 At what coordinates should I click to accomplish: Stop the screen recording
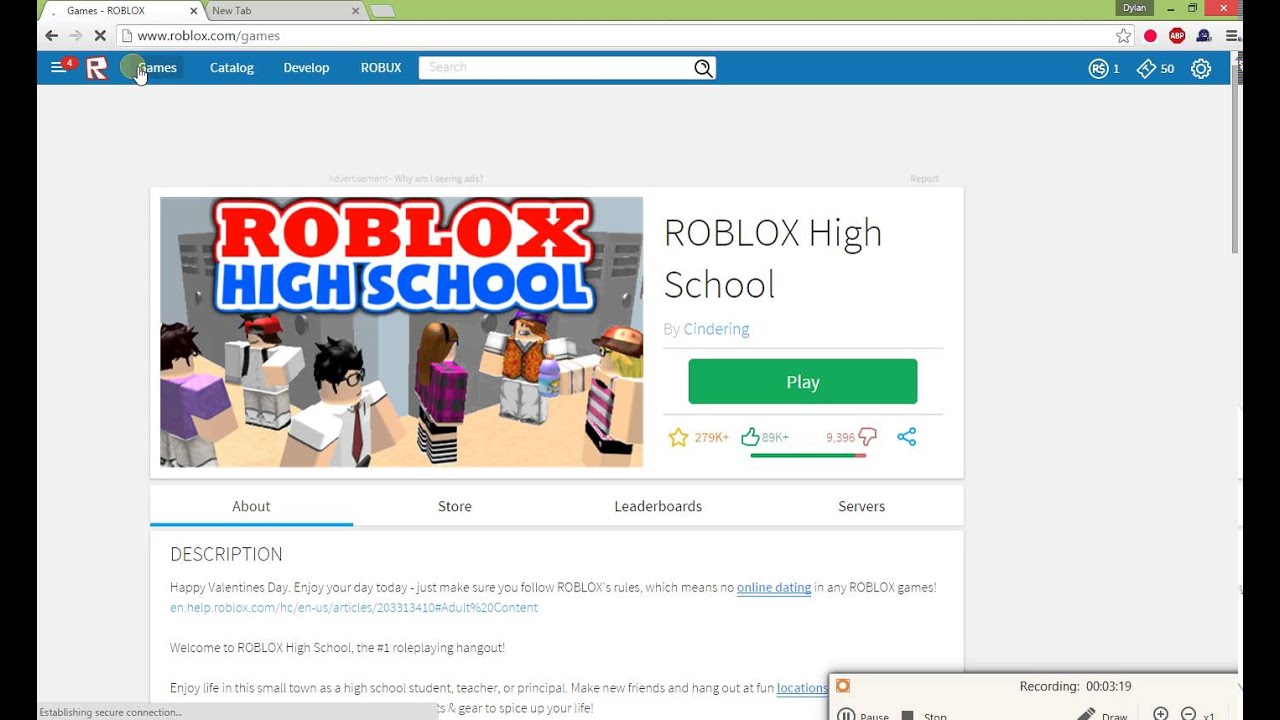(924, 715)
